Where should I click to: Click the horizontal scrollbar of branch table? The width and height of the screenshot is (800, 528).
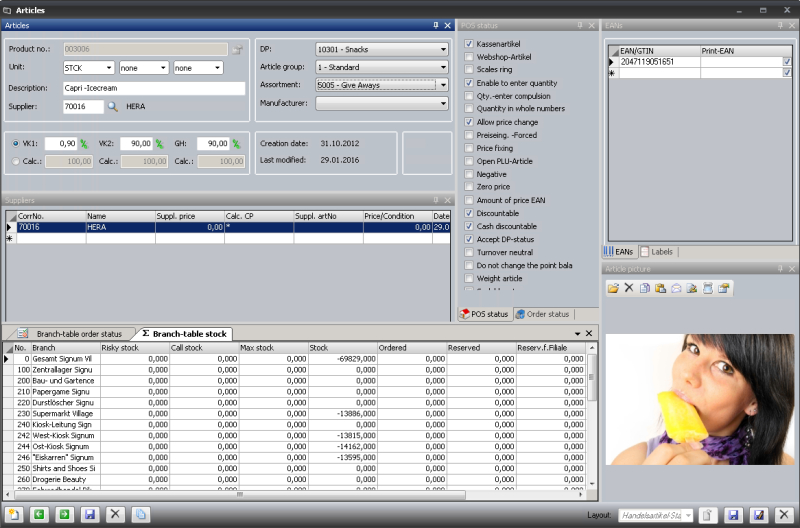239,495
